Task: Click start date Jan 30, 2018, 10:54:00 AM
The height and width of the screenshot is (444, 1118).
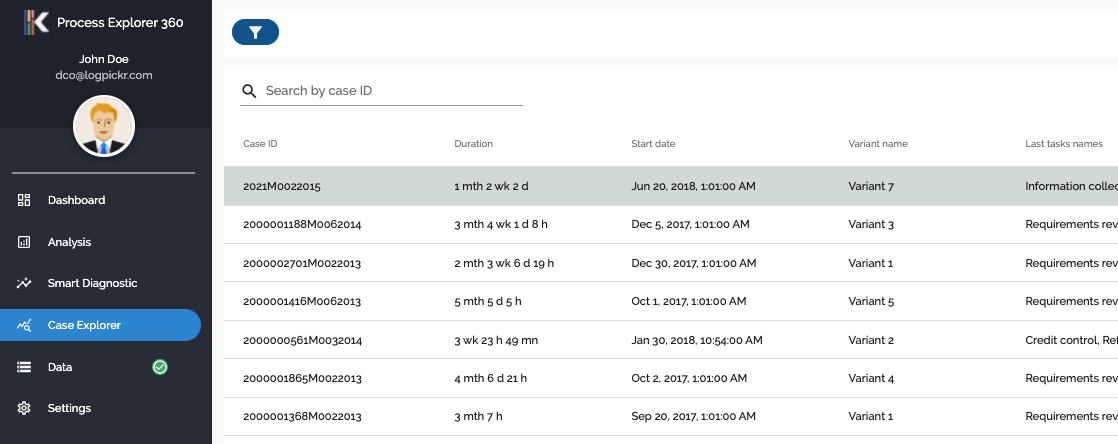Action: pyautogui.click(x=697, y=341)
